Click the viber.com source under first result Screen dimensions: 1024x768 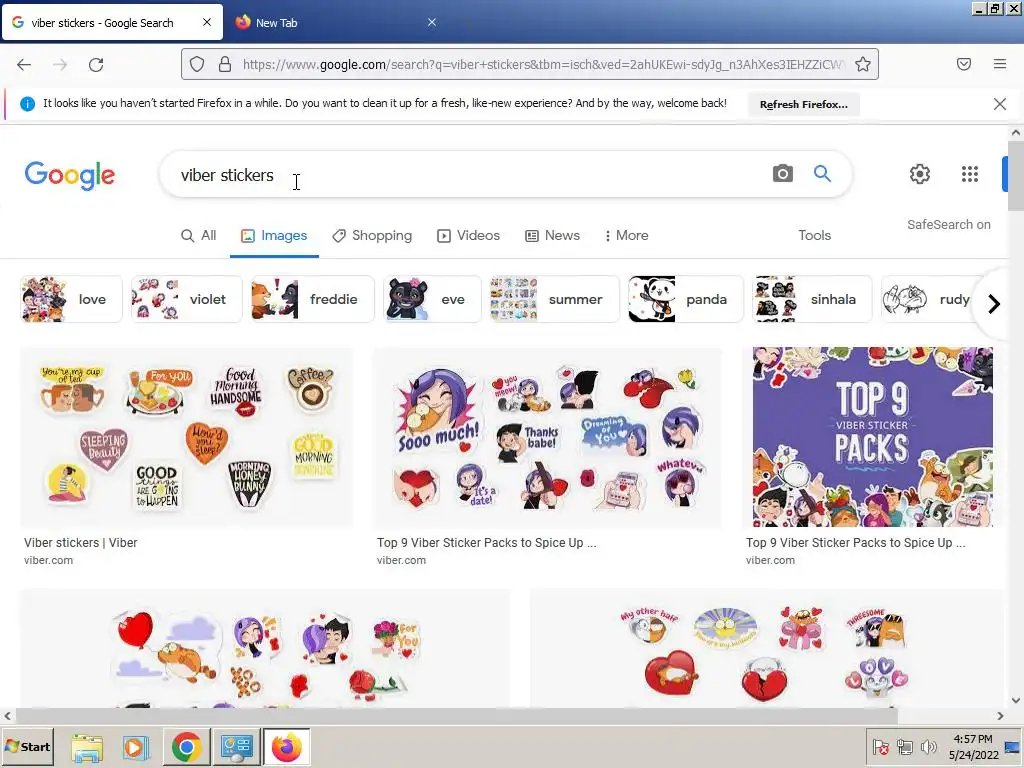[x=48, y=560]
